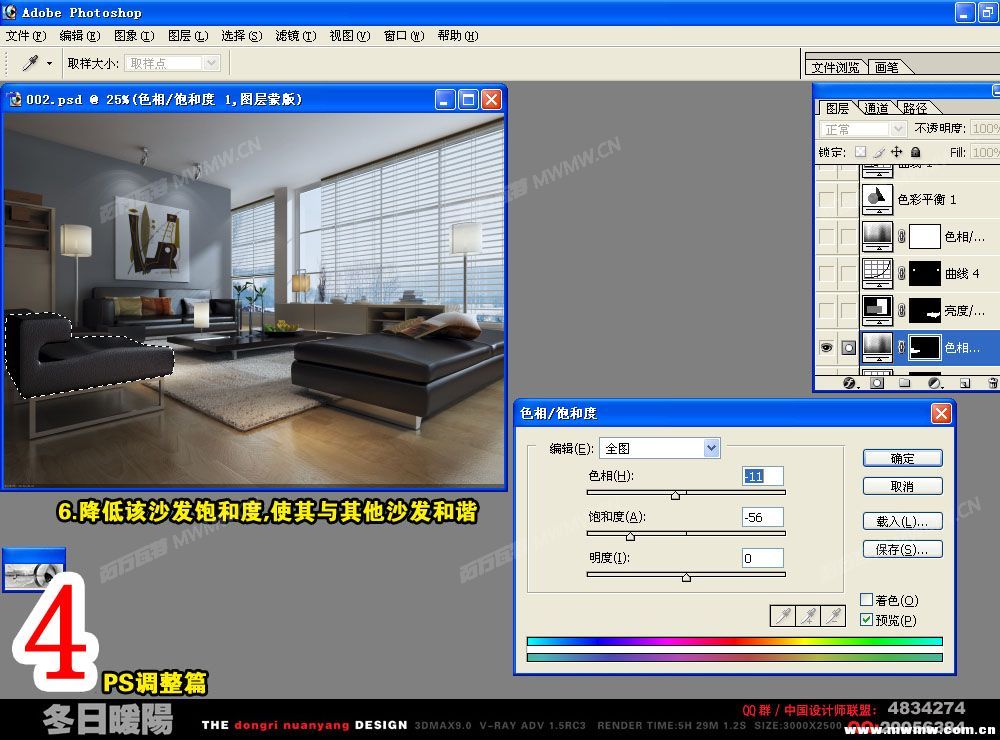The height and width of the screenshot is (740, 1000).
Task: Select the 亮度/... adjustment layer thumbnail
Action: [878, 310]
